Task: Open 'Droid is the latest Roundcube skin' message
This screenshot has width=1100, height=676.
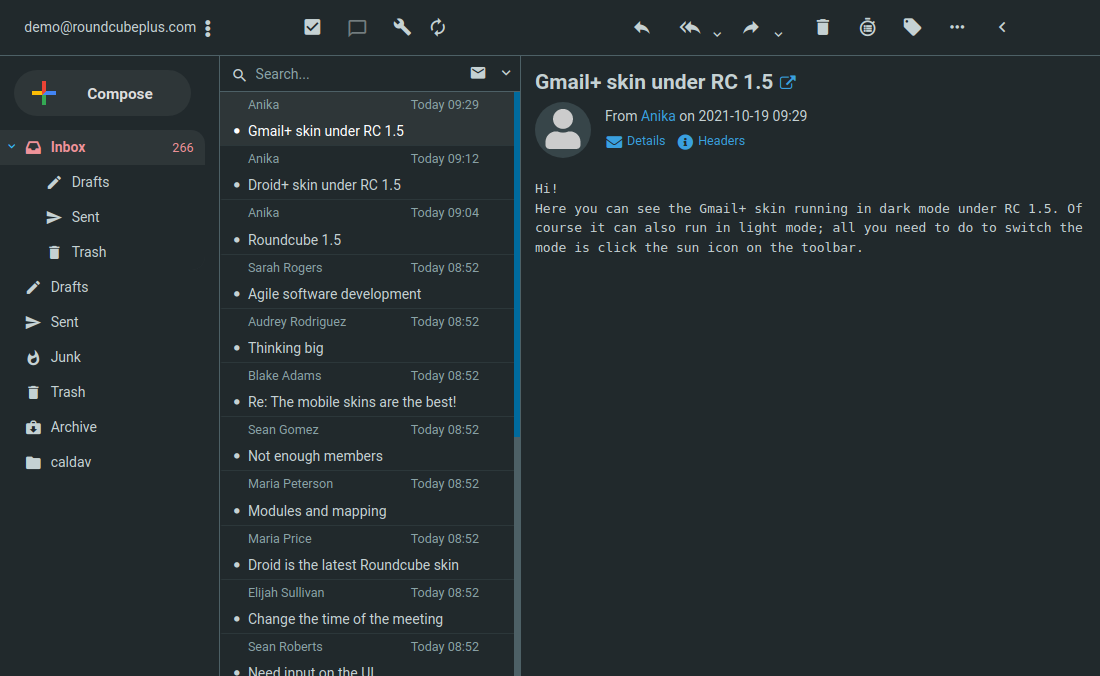Action: point(367,552)
